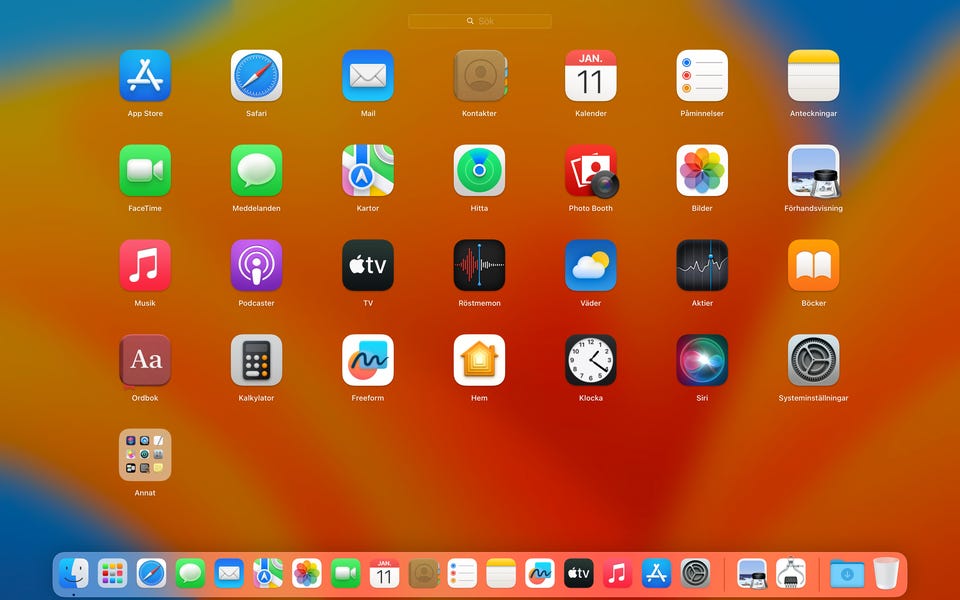
Task: Launch Kartor from the Launchpad grid
Action: [368, 170]
